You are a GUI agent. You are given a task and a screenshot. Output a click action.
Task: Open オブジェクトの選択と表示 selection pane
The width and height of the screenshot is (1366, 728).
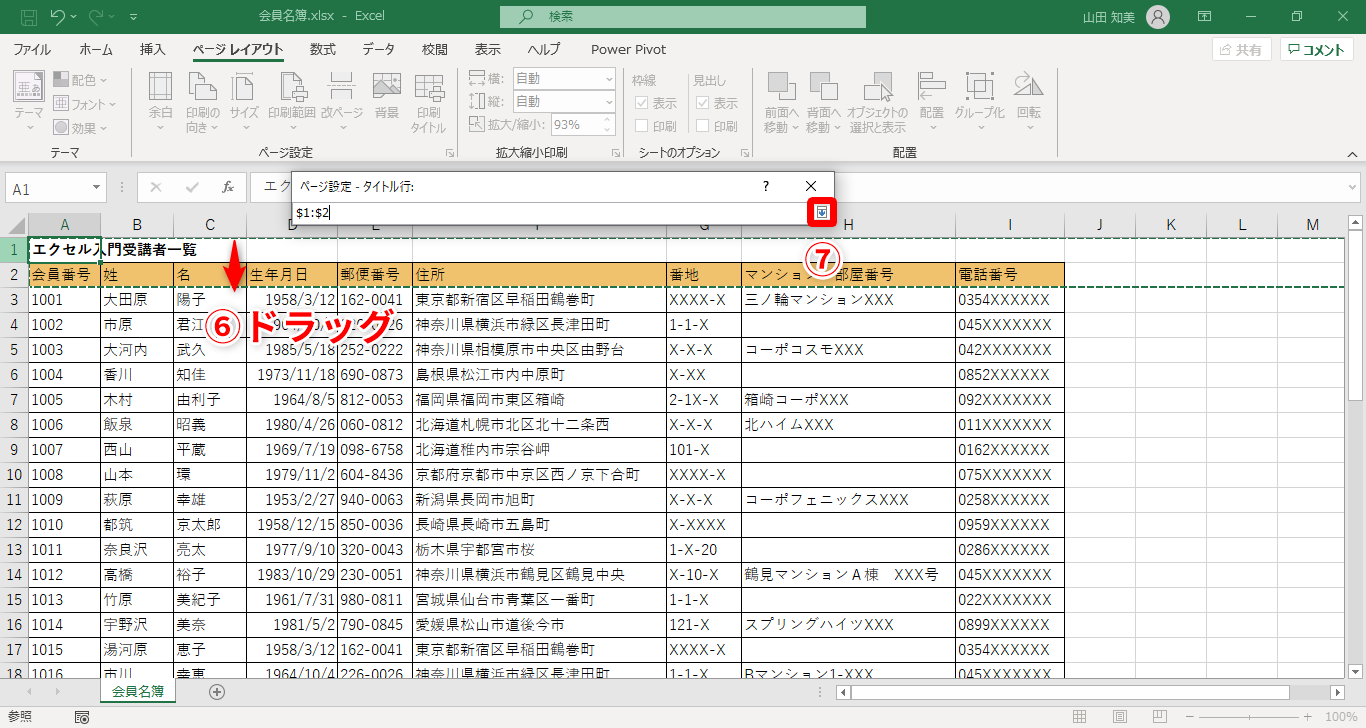pos(877,103)
